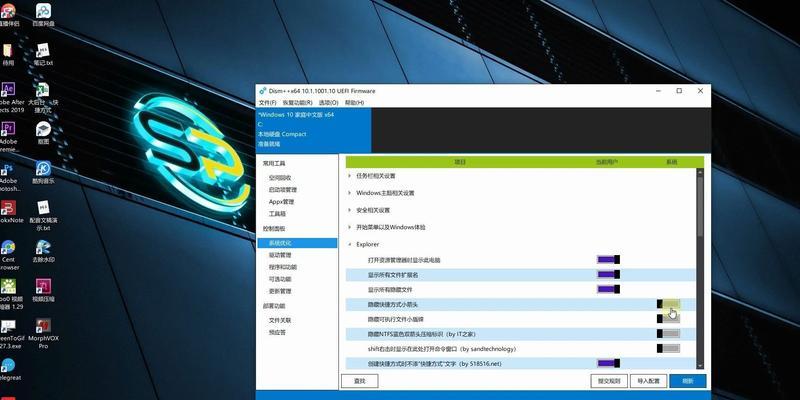Enable 隐藏快捷方式小箭头 switch
800x400 pixels.
tap(668, 304)
